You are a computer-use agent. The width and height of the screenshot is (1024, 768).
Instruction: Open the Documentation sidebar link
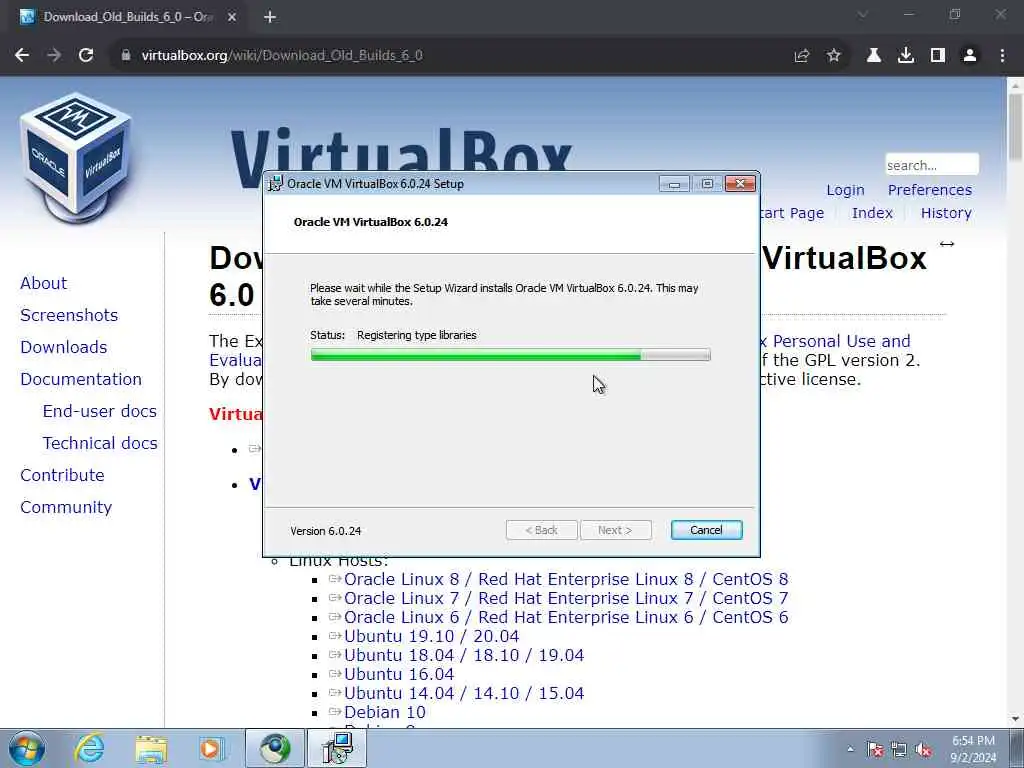pos(80,379)
